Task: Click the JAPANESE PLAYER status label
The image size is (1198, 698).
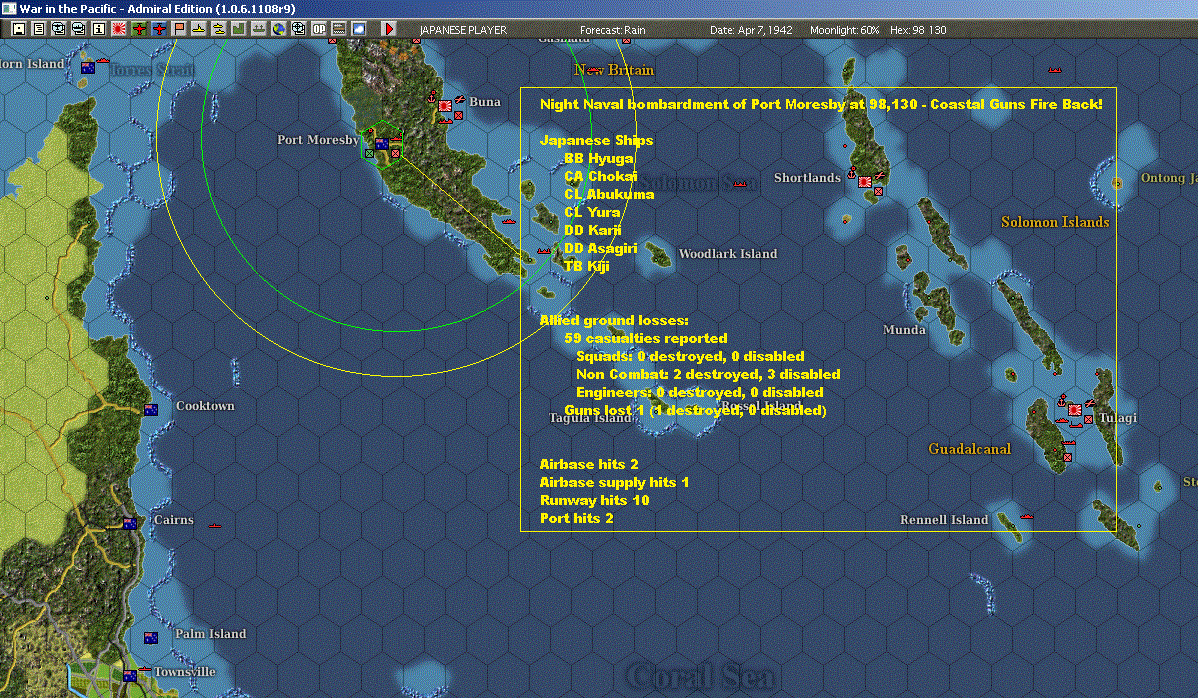Action: (463, 31)
